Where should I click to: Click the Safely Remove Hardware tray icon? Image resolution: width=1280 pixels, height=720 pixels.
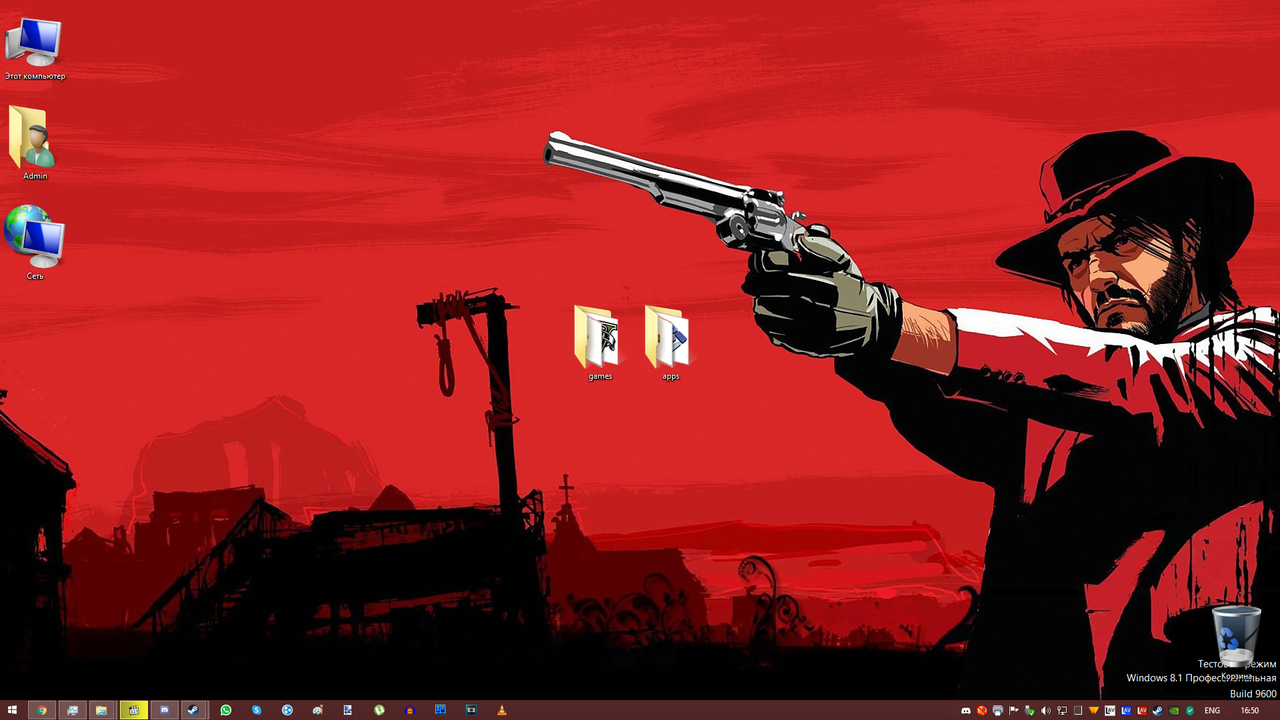pos(1029,711)
